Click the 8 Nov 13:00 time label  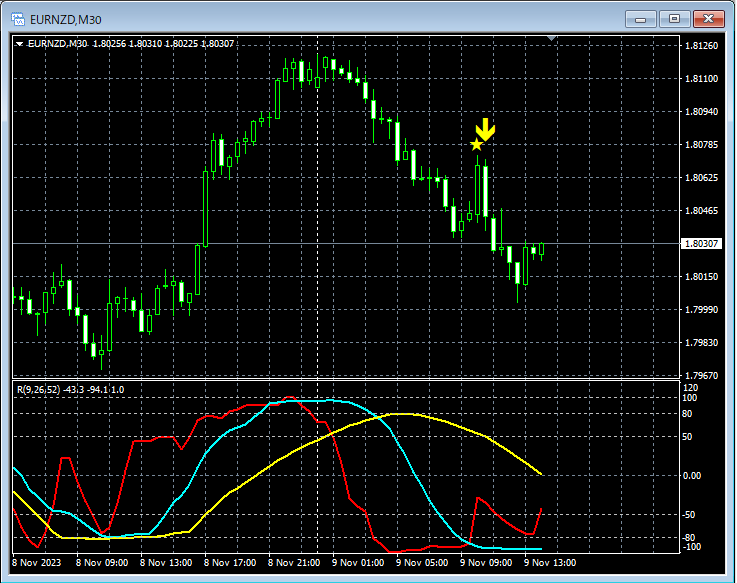pos(166,563)
